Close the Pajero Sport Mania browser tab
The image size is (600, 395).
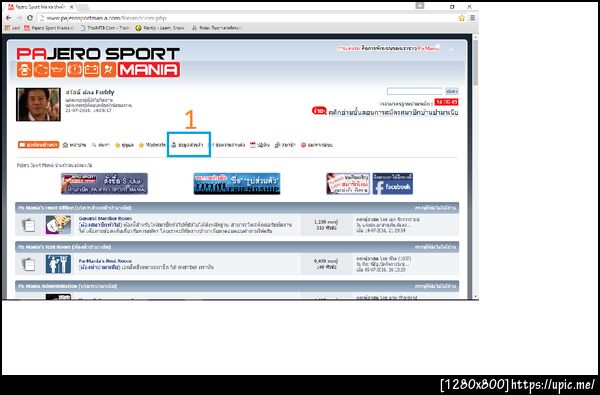point(72,7)
